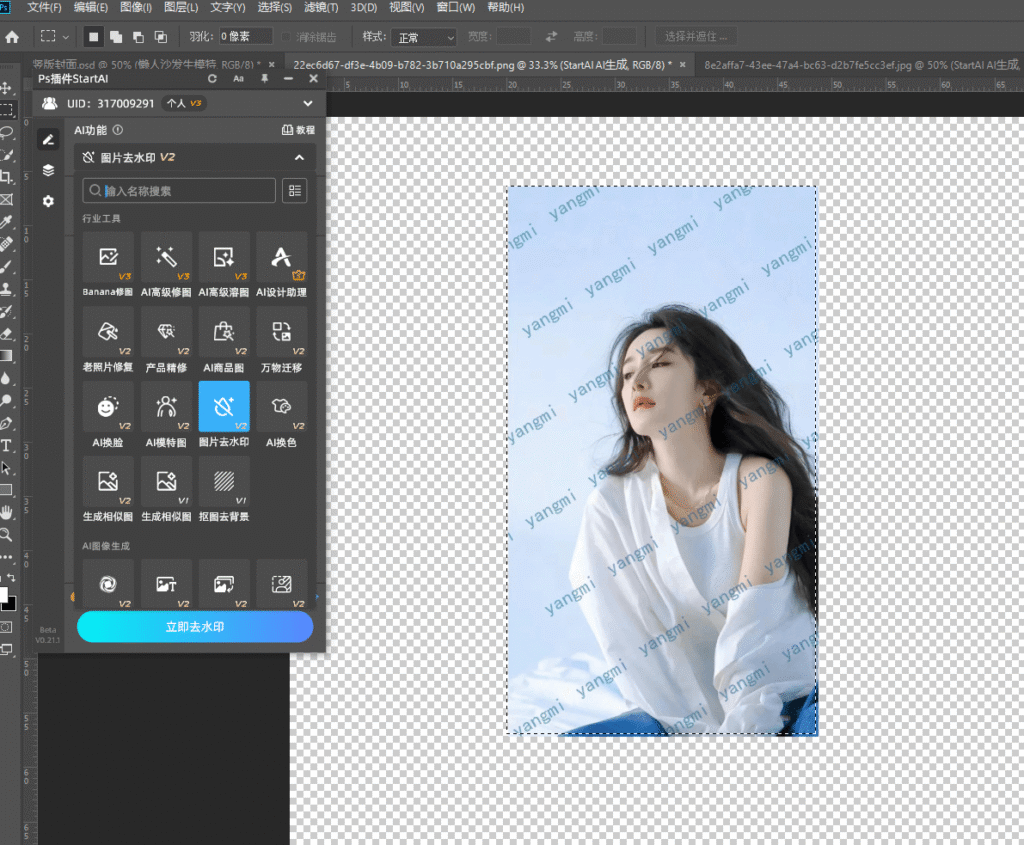Toggle the pin icon on the StartAI panel

click(x=264, y=78)
